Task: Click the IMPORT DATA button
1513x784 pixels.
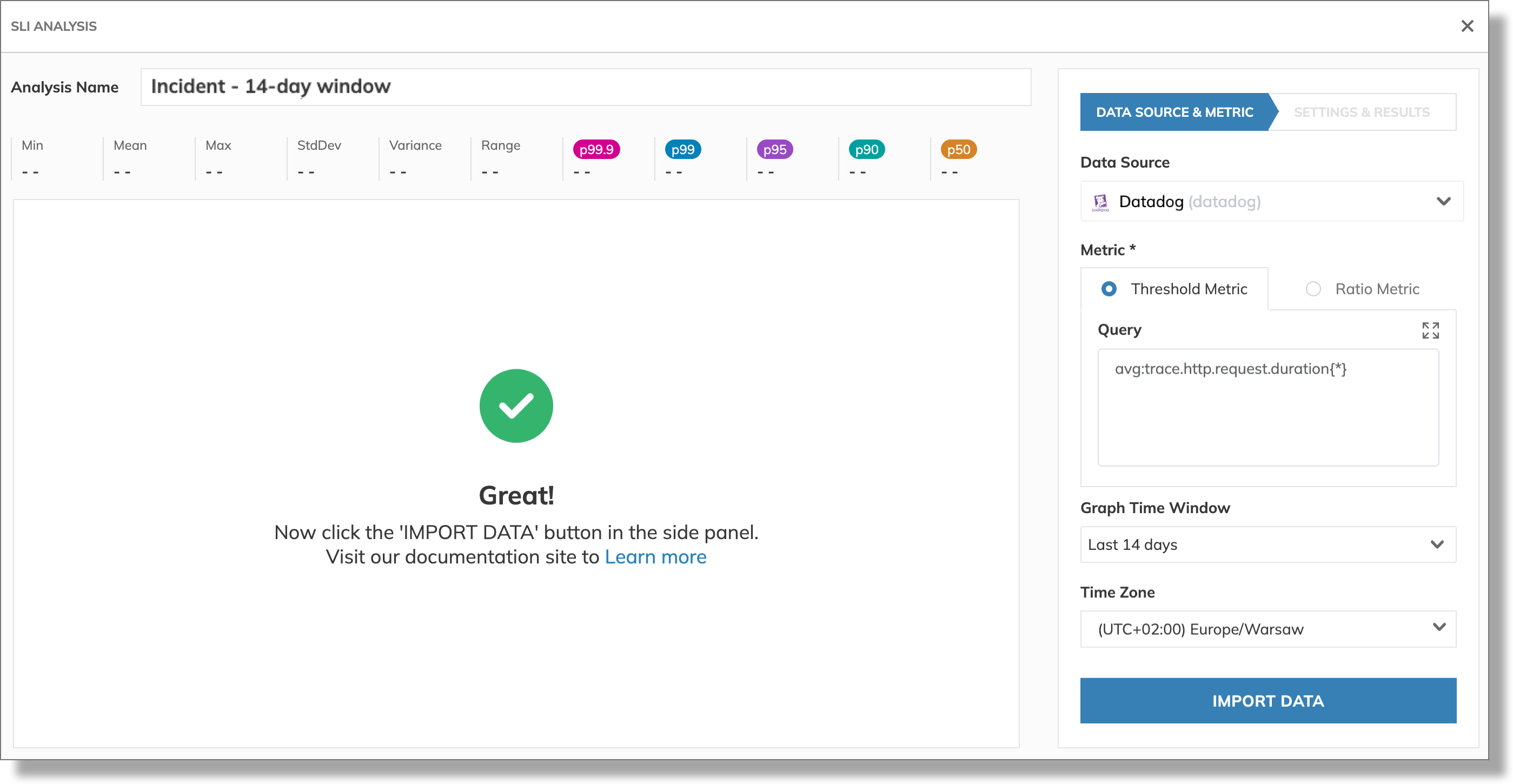Action: [1268, 700]
